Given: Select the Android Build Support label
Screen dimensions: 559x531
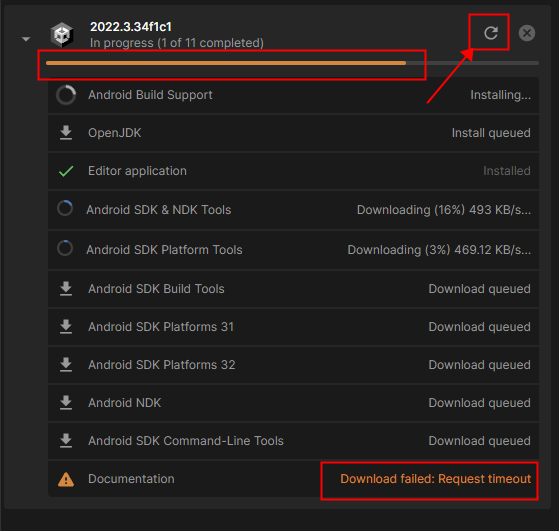Looking at the screenshot, I should click(150, 95).
